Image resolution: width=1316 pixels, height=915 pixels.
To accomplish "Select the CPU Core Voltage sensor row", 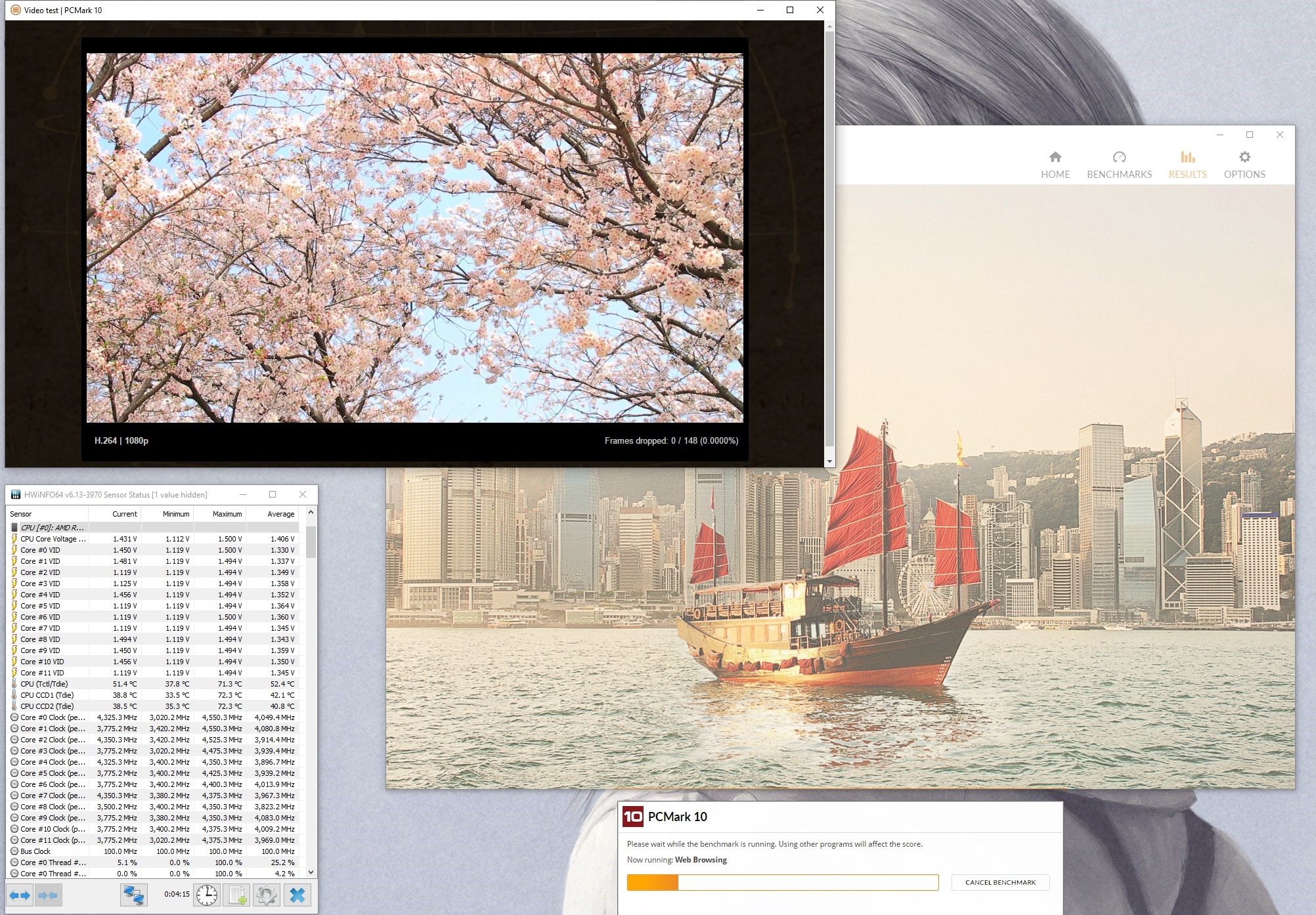I will [53, 539].
